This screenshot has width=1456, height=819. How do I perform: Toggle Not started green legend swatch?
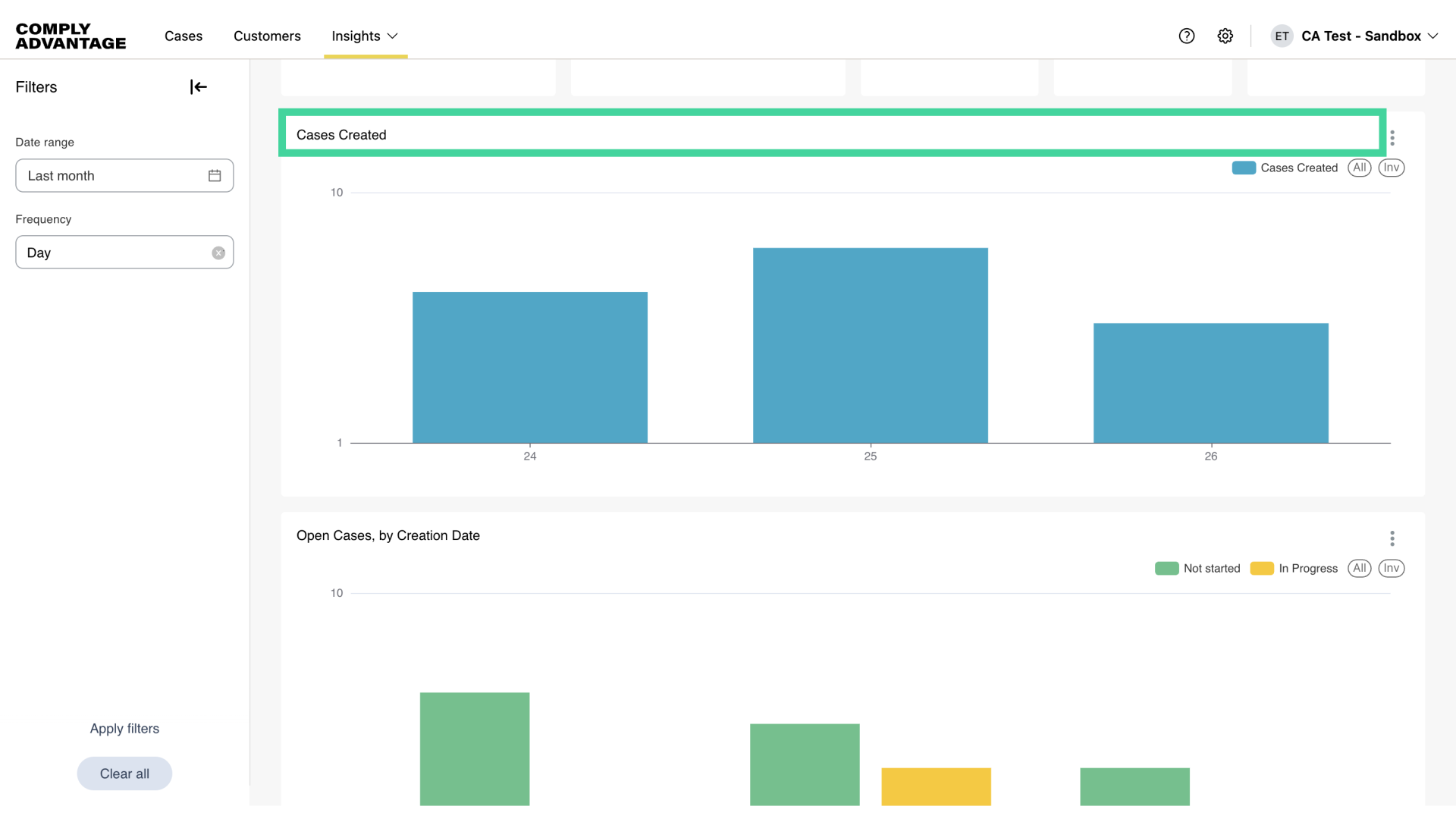[x=1166, y=569]
